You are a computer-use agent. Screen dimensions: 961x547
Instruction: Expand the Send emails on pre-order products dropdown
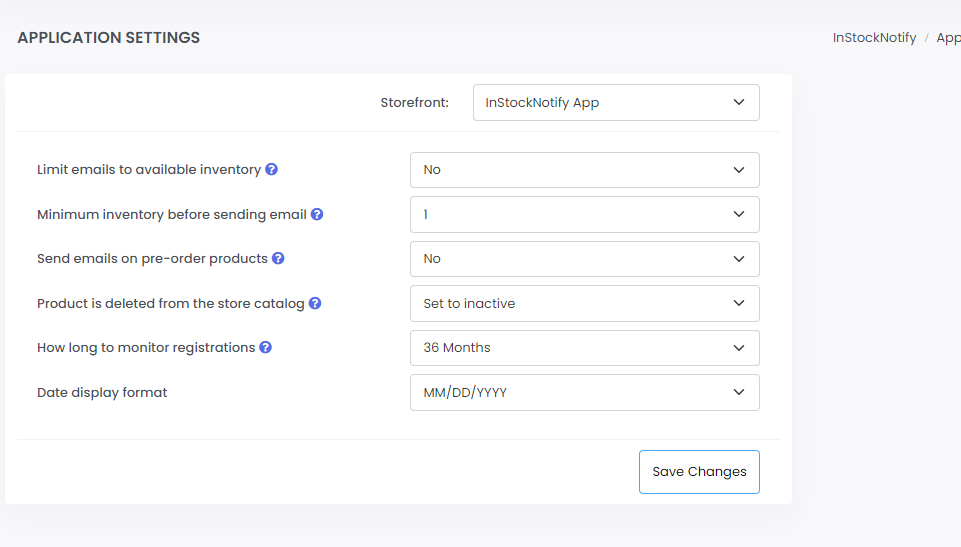[584, 259]
